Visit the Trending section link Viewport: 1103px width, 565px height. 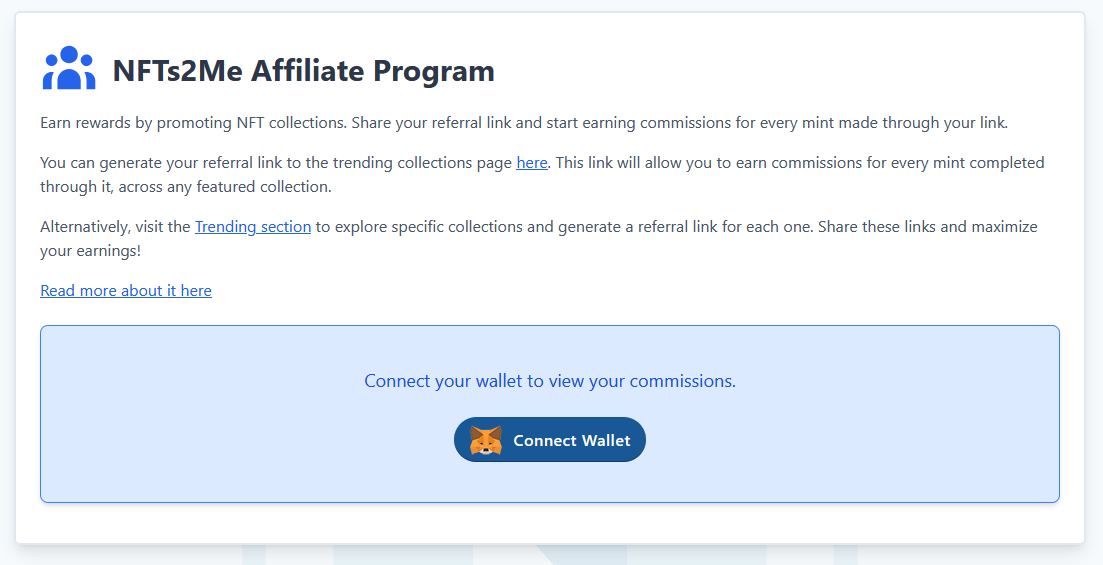click(x=253, y=227)
